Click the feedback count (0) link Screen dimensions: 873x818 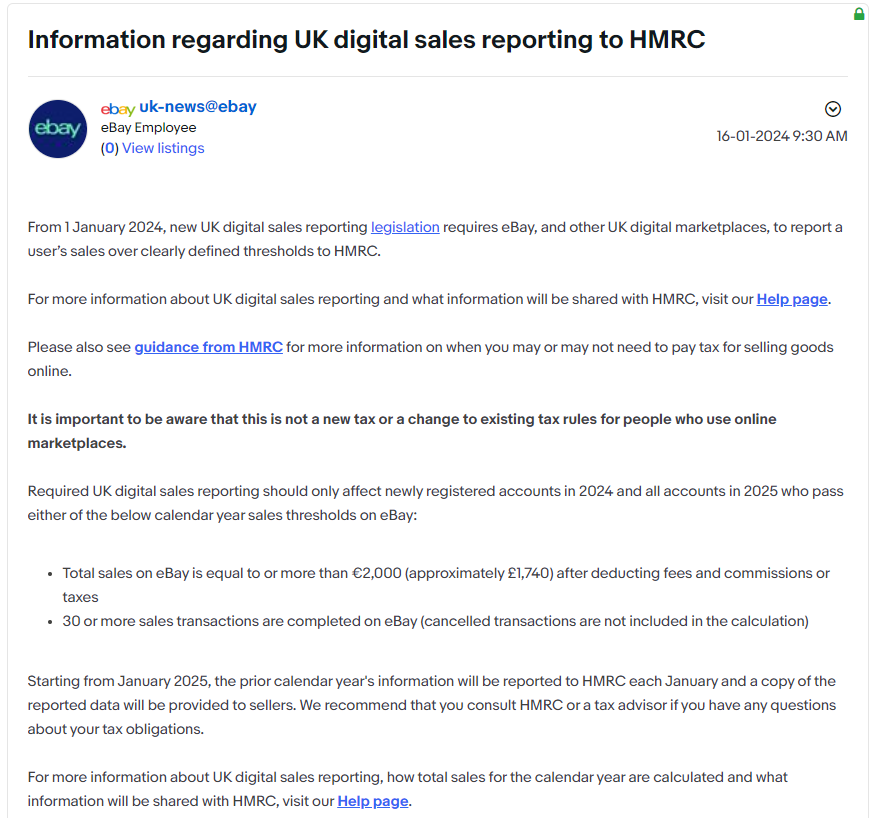click(108, 147)
